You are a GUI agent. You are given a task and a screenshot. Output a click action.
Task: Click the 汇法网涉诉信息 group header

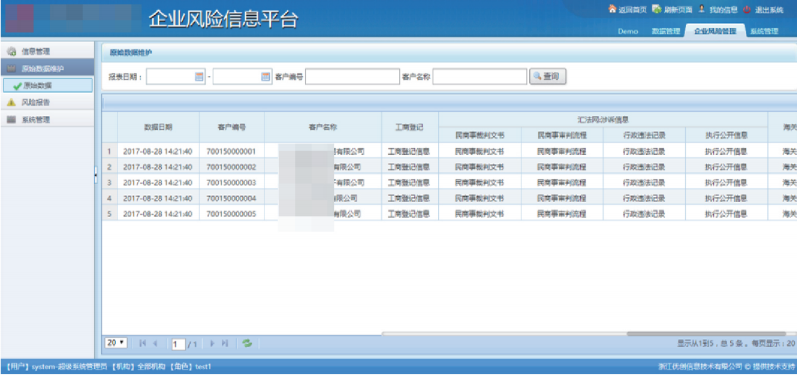click(x=603, y=120)
